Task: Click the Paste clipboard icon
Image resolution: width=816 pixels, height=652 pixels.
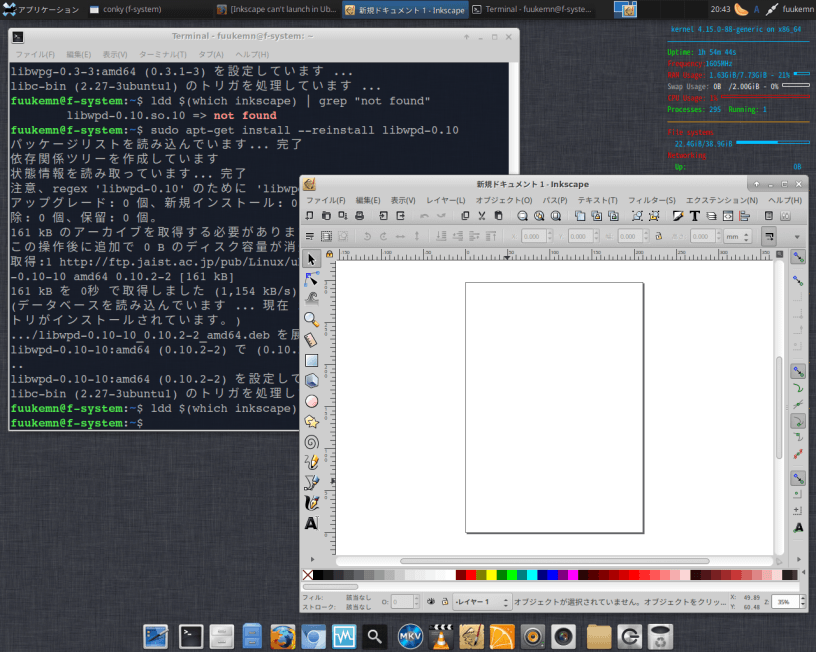Action: pos(498,215)
